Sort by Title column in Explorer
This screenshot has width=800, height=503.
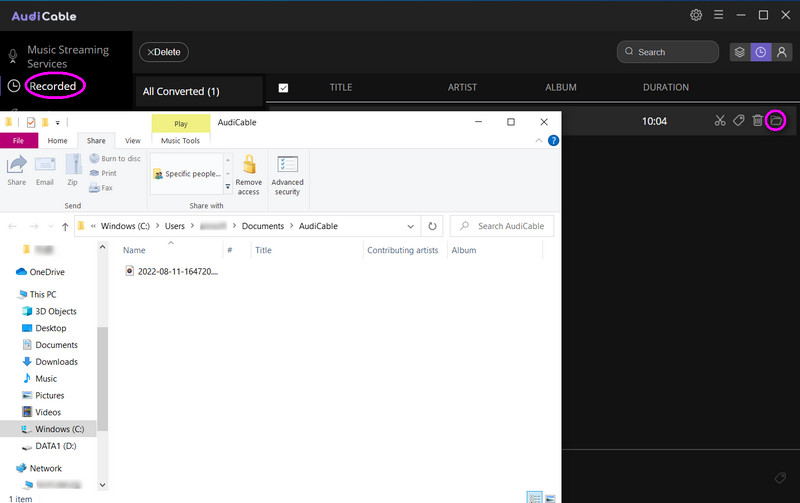263,250
